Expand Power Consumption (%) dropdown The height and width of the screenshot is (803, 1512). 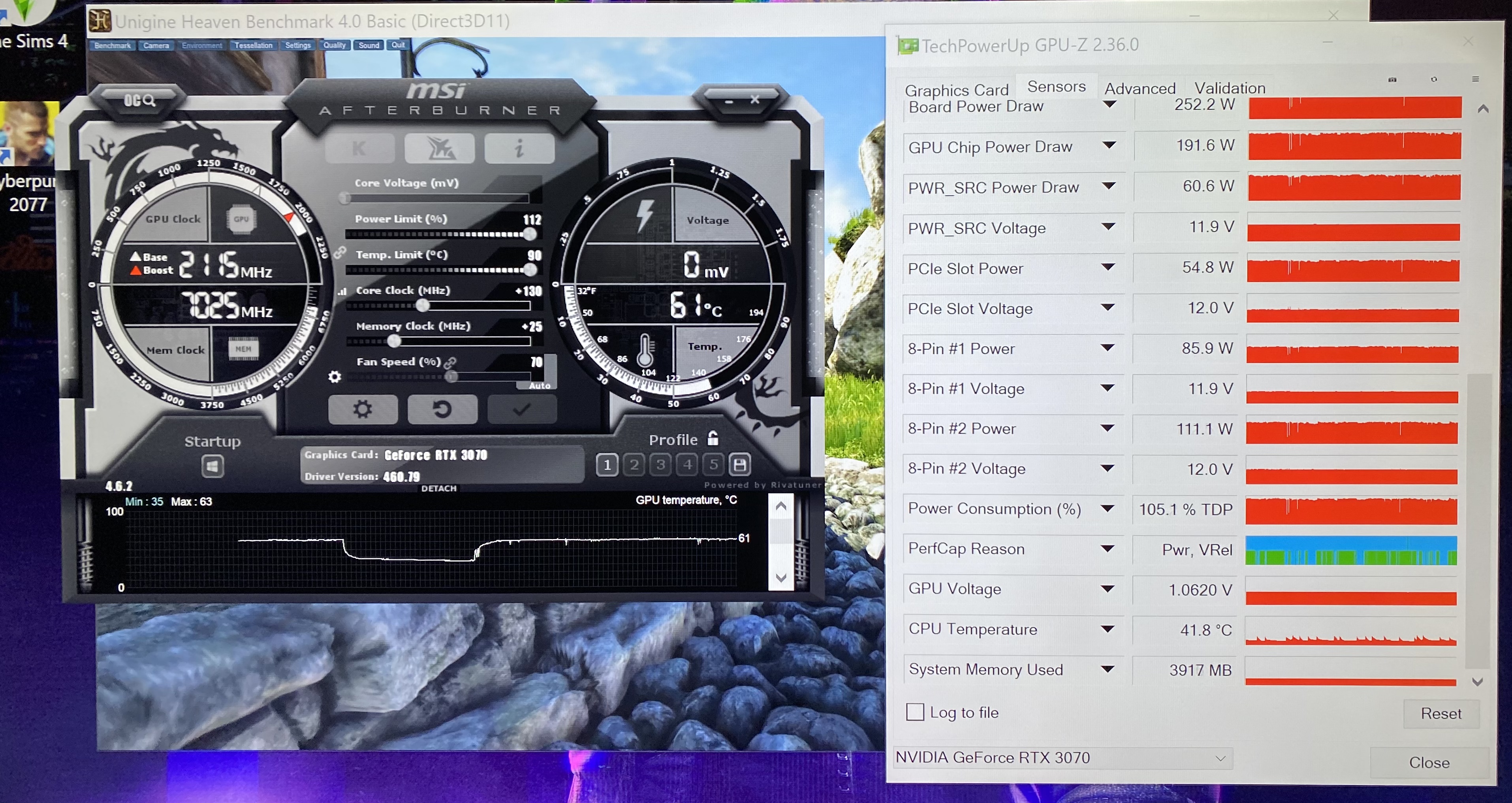coord(1108,509)
